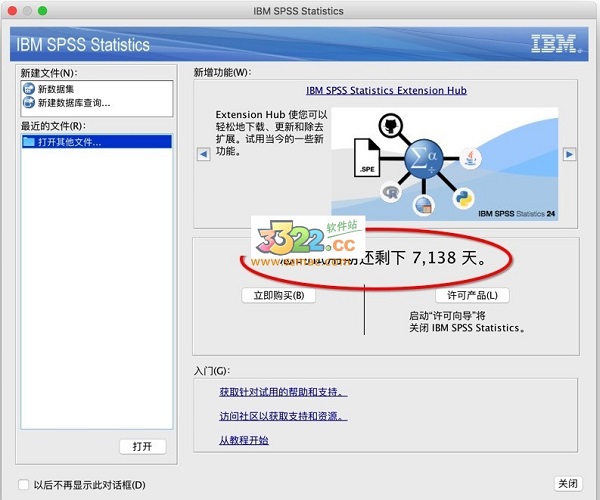This screenshot has width=600, height=500.
Task: Open 访问社区以获取支持和资源 link
Action: tap(283, 416)
